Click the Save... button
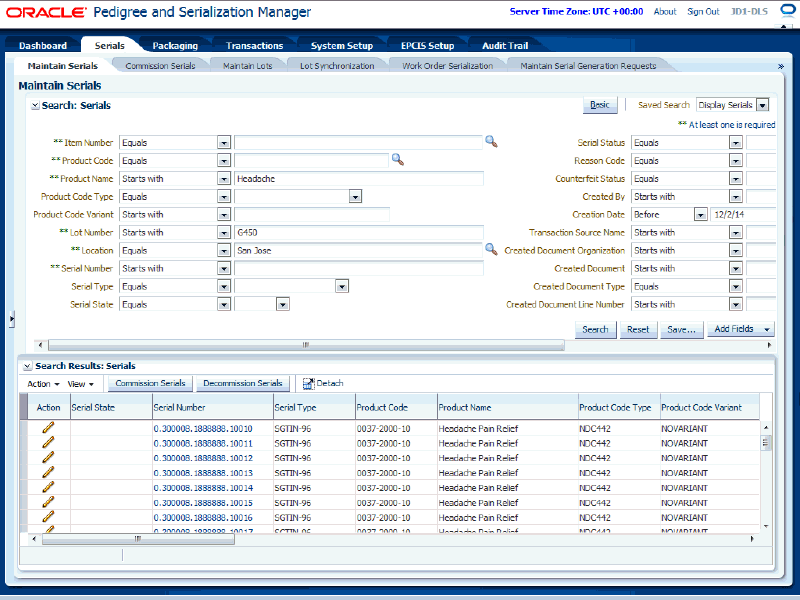800x600 pixels. 682,330
